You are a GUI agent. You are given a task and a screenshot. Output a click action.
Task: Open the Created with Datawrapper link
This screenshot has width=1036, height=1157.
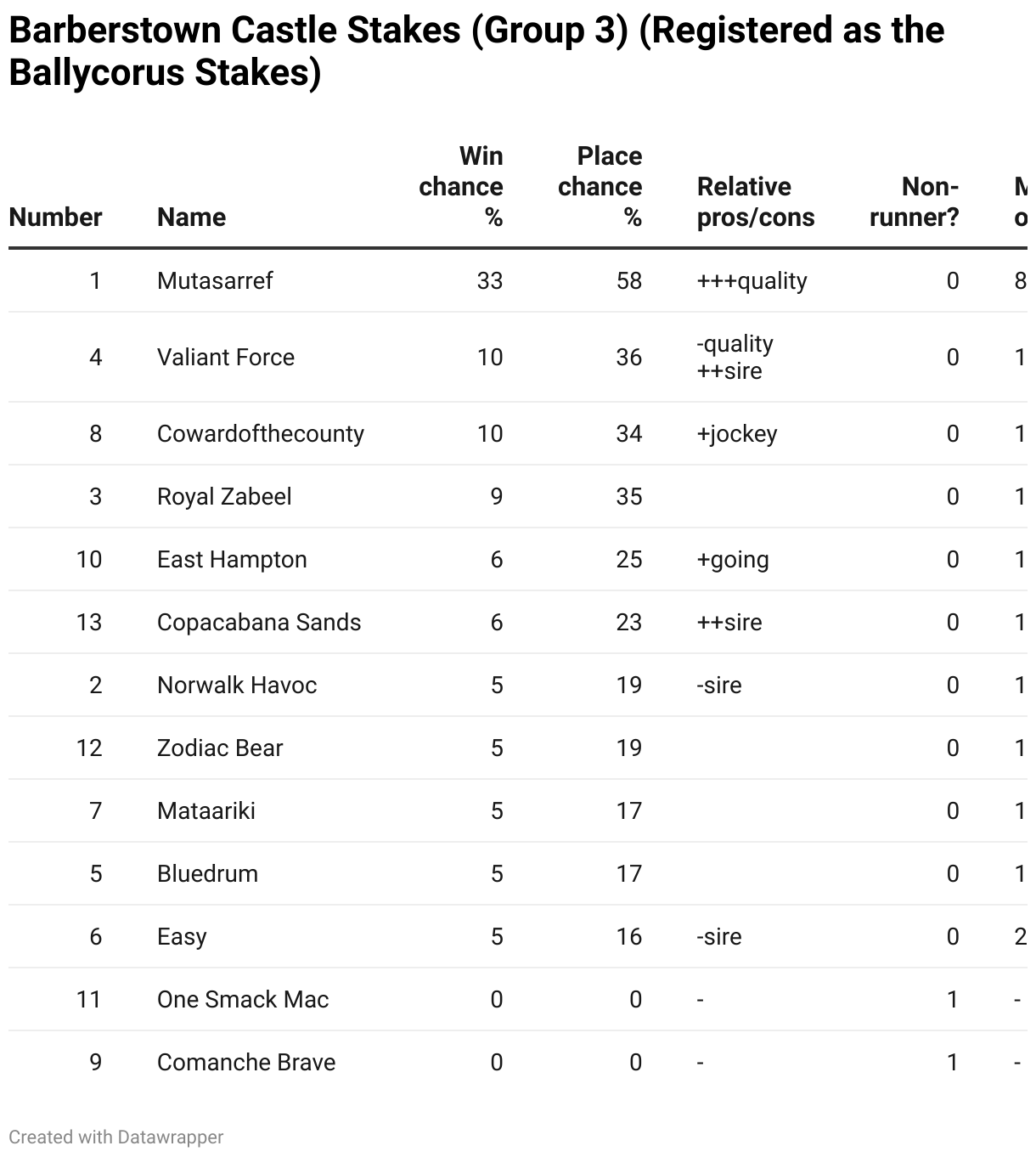click(x=116, y=1137)
